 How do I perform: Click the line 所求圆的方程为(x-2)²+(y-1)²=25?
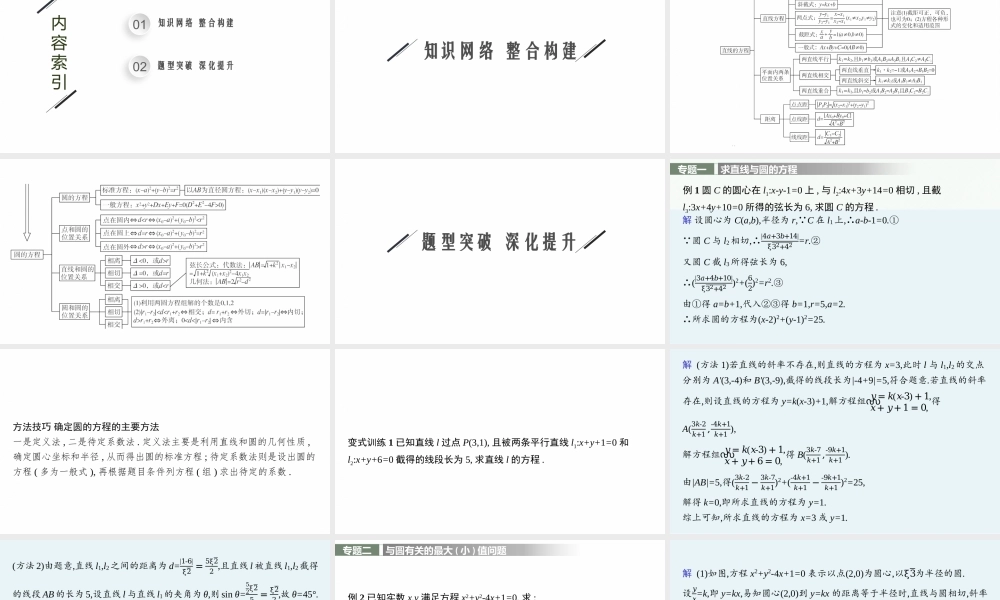(x=754, y=319)
